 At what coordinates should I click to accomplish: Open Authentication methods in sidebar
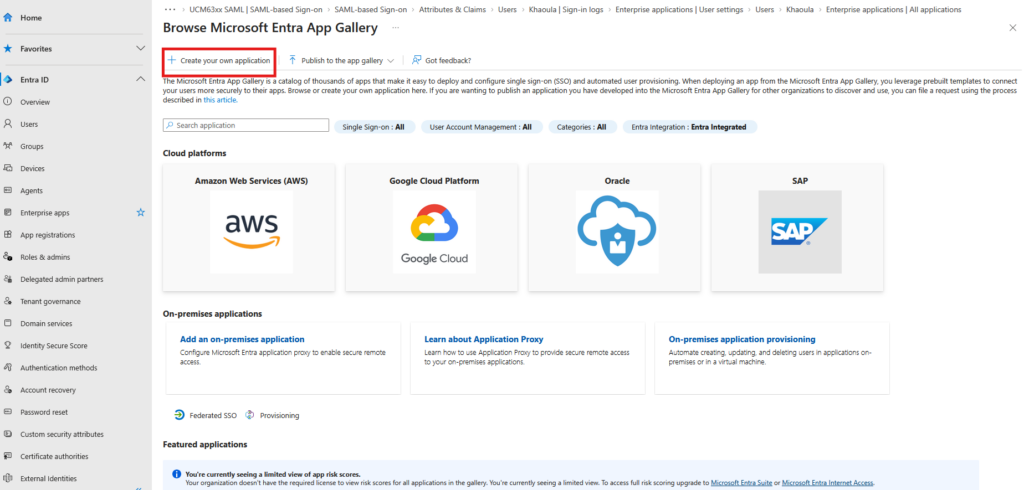click(58, 368)
